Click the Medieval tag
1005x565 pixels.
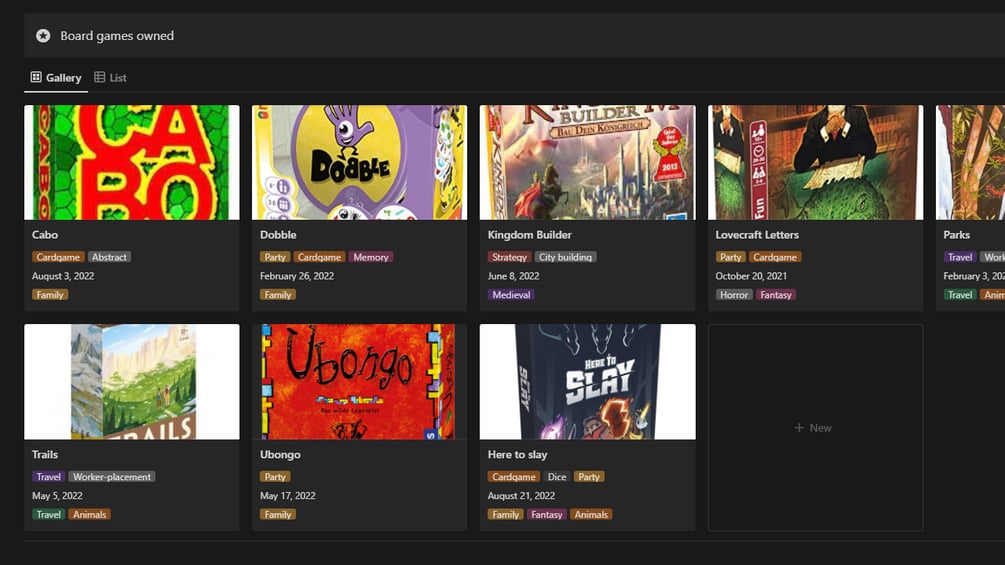(511, 295)
